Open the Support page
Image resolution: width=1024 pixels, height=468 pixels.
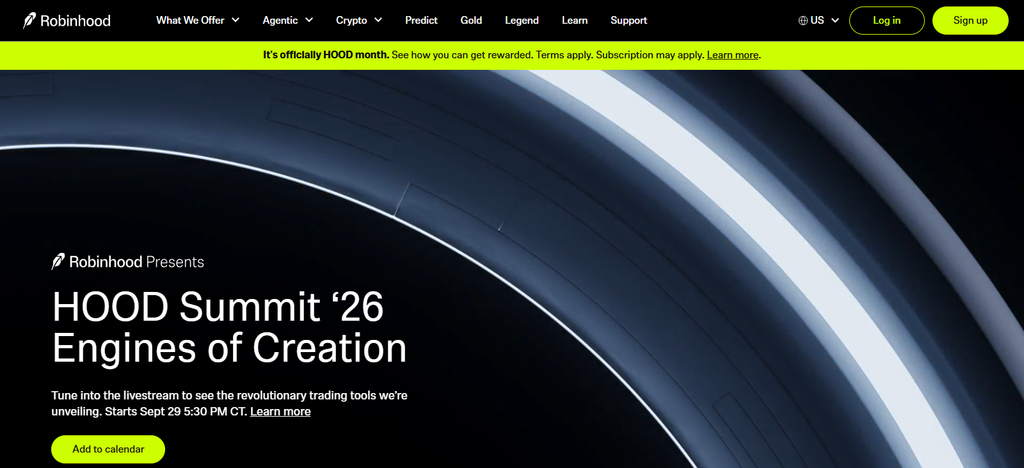(x=629, y=20)
